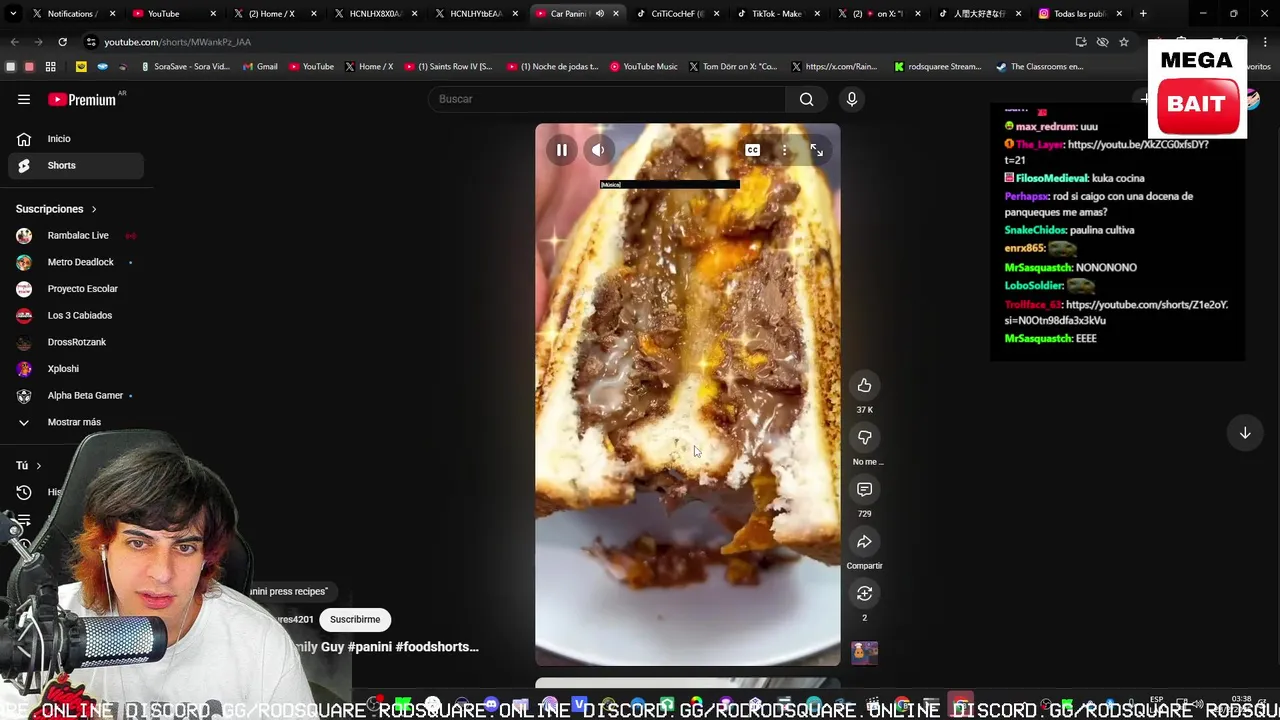1280x720 pixels.
Task: Switch to the CriTiCocHeF tab
Action: point(677,14)
